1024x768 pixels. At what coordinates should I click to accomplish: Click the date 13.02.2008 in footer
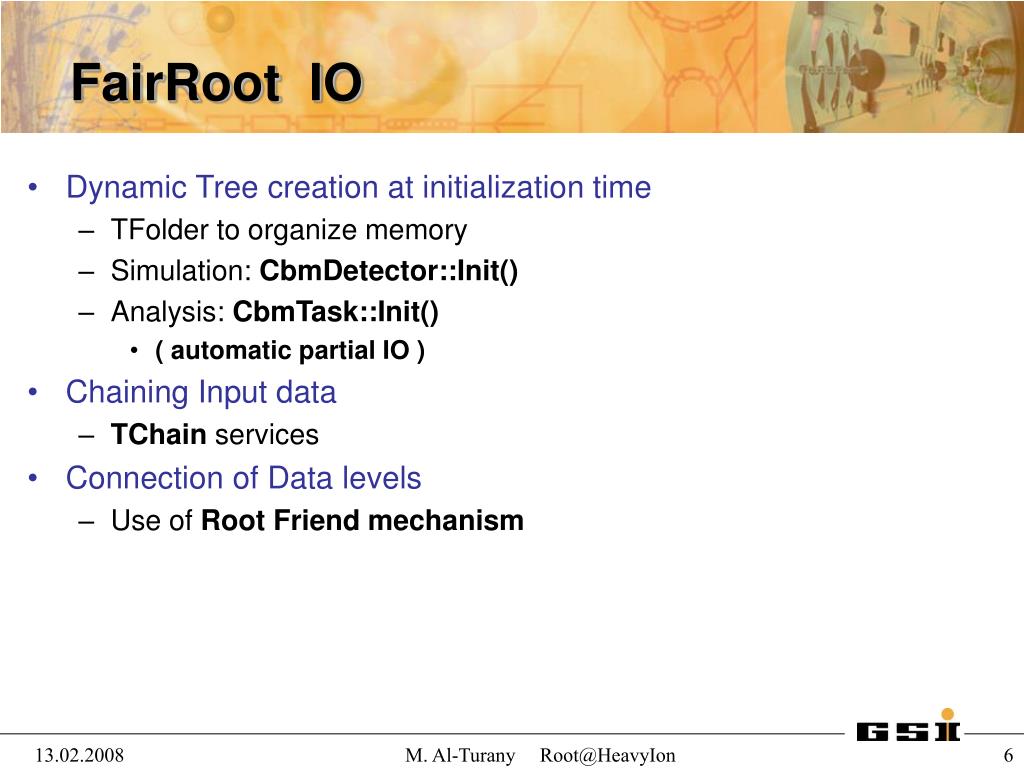(x=79, y=756)
